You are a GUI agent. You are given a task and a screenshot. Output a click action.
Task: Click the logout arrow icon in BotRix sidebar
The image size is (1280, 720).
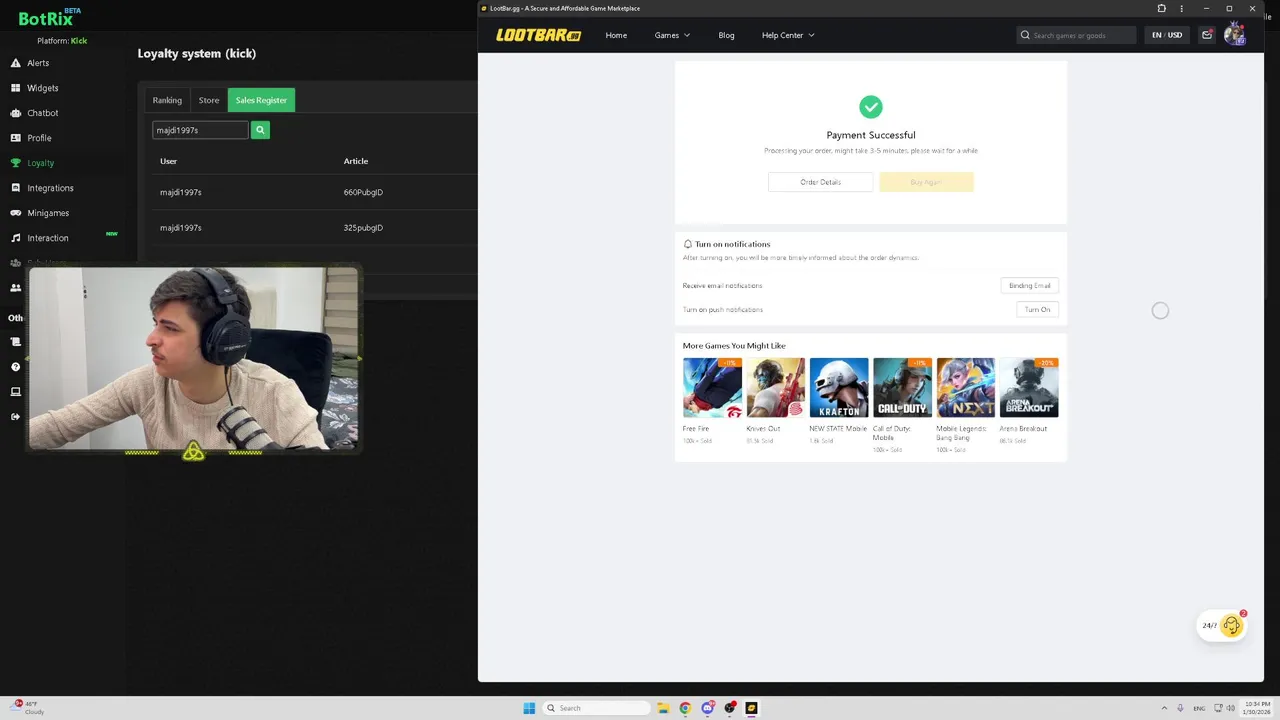click(15, 416)
